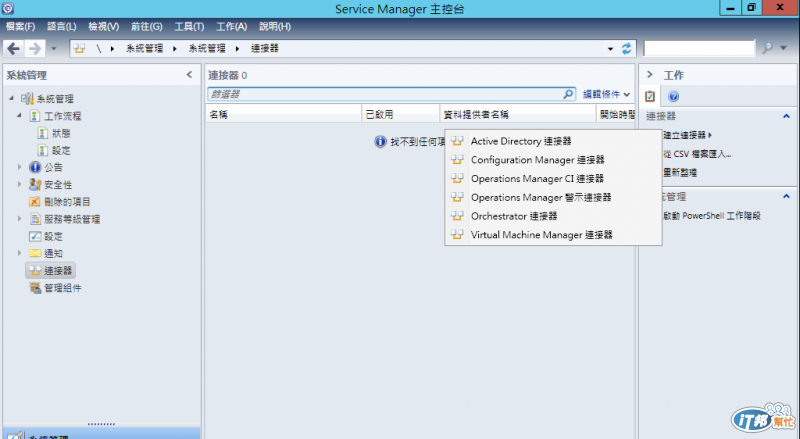Open the 前往(G) menu
The width and height of the screenshot is (800, 439).
point(146,27)
